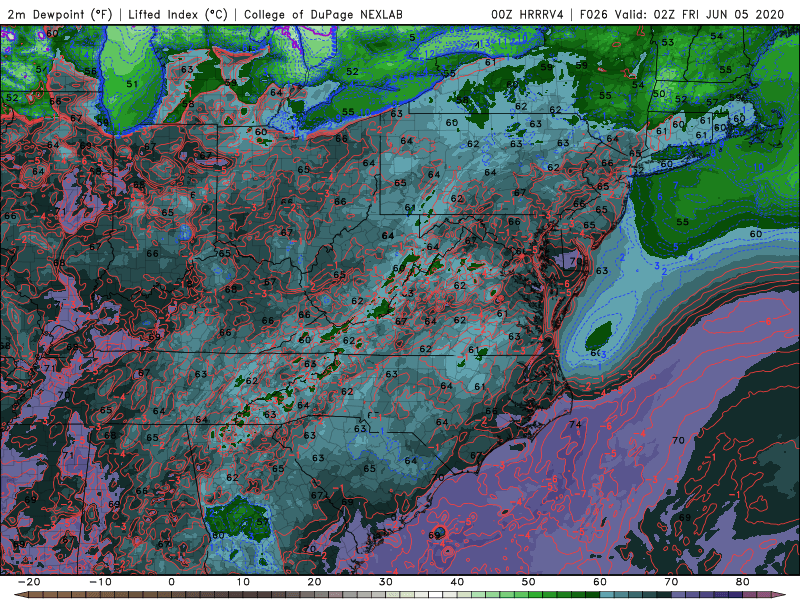Click 'College of DuPage NEXLAB' header text
The image size is (800, 600).
click(x=323, y=15)
